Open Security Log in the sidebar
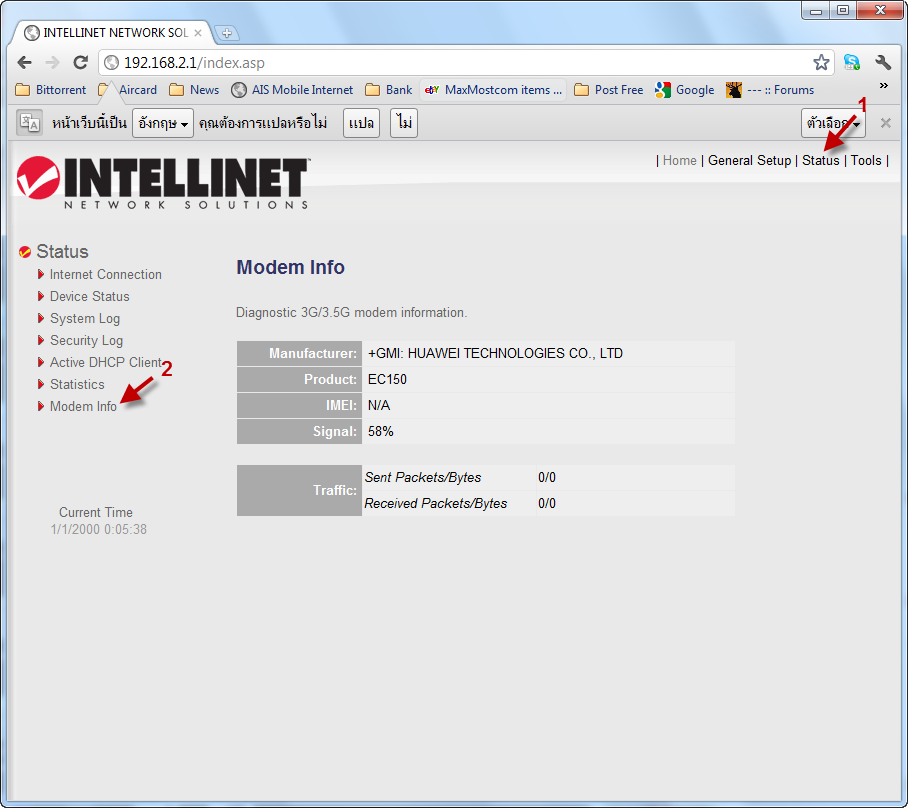The image size is (908, 808). (x=86, y=341)
